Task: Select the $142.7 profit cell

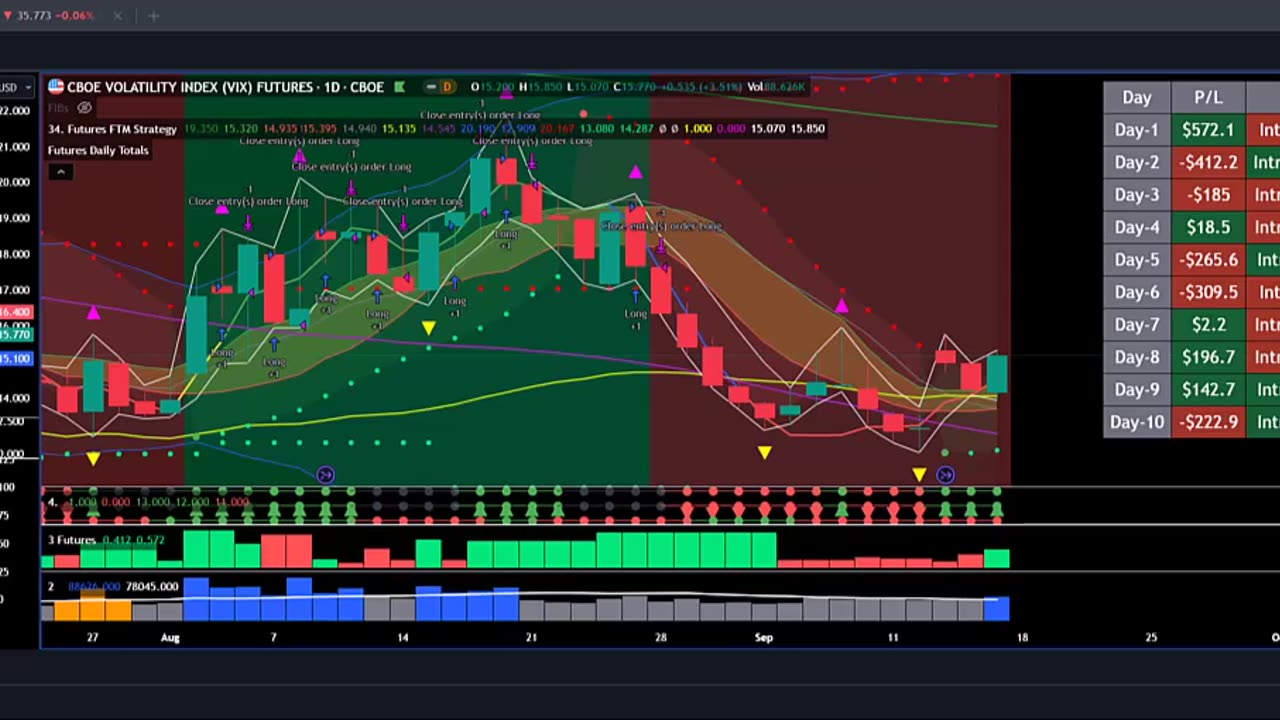Action: point(1208,389)
